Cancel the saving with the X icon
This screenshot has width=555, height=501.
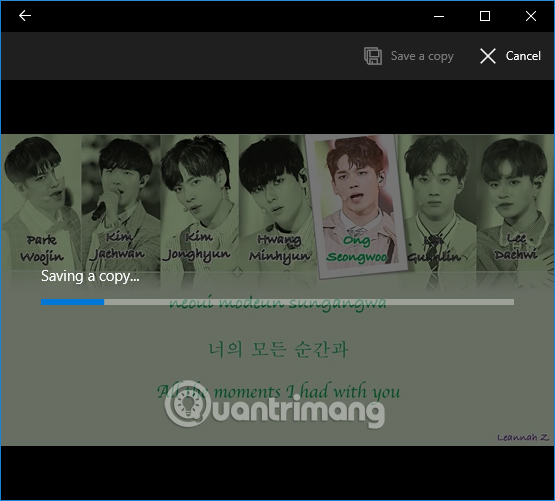(488, 56)
